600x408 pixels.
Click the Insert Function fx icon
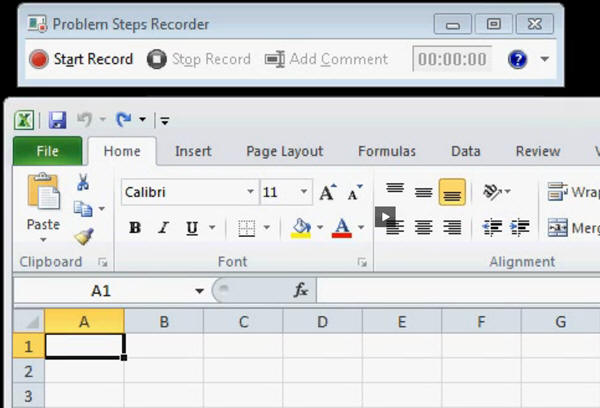pos(300,290)
